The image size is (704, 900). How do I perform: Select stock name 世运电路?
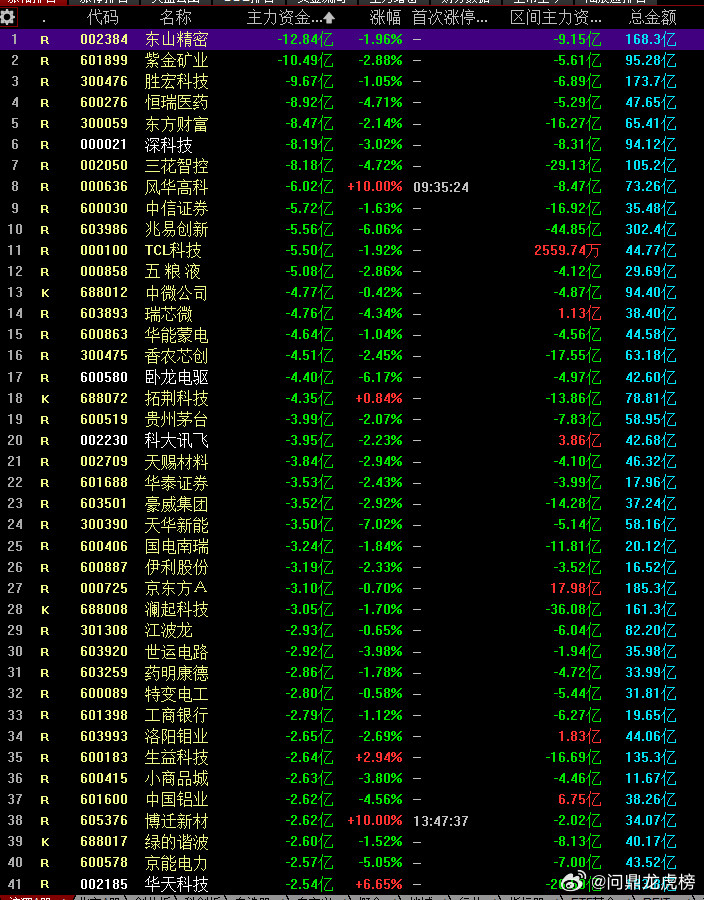click(176, 652)
